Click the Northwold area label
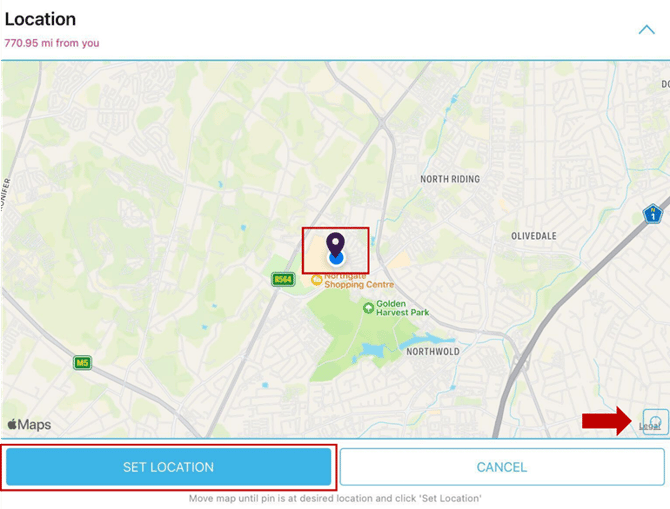Viewport: 670px width, 509px height. [433, 352]
